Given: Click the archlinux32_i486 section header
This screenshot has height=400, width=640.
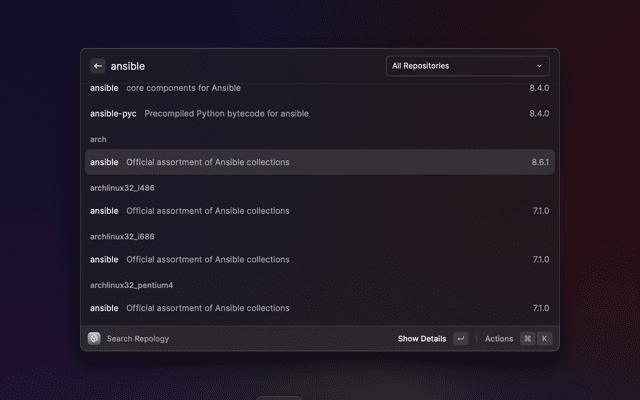Looking at the screenshot, I should point(122,188).
